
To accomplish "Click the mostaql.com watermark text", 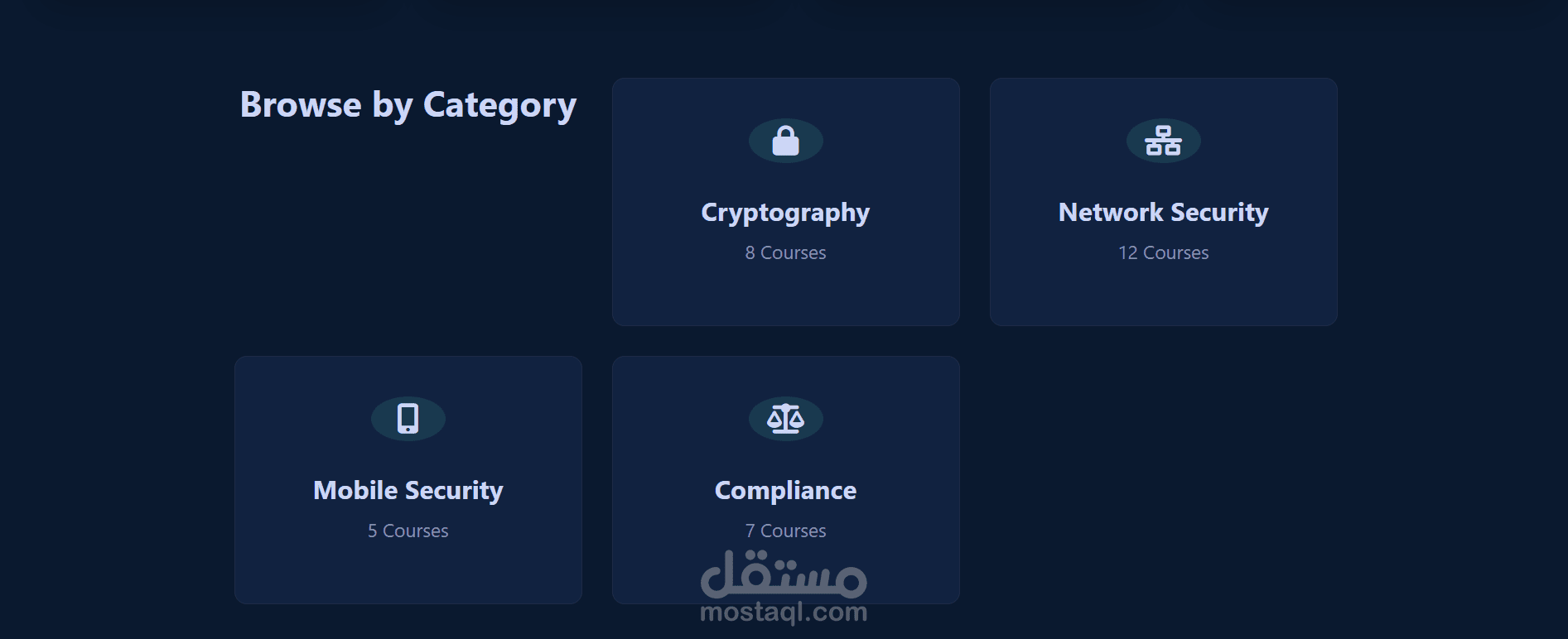I will [x=784, y=613].
